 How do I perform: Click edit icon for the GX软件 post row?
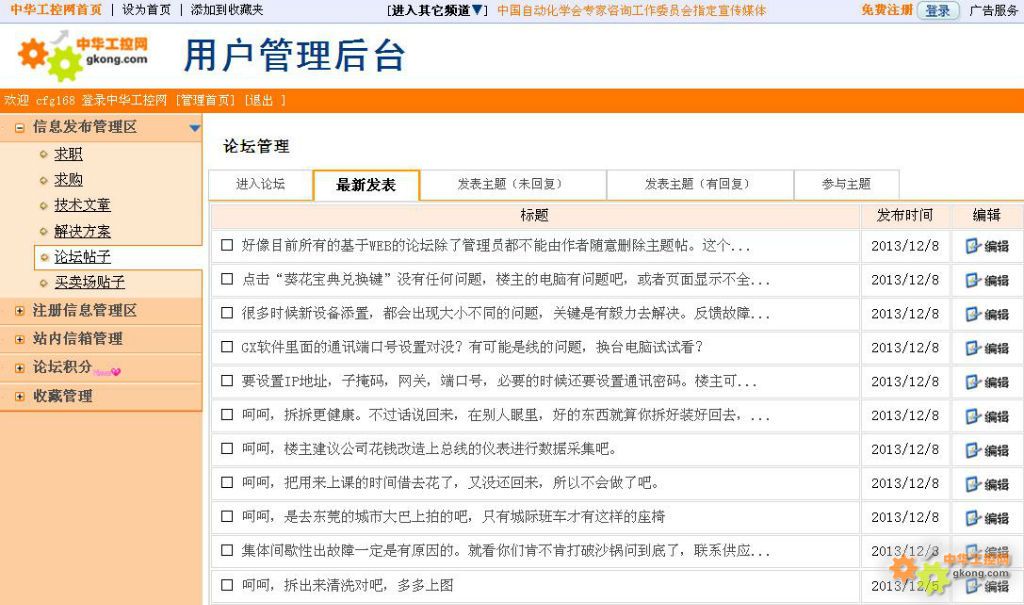[x=973, y=348]
